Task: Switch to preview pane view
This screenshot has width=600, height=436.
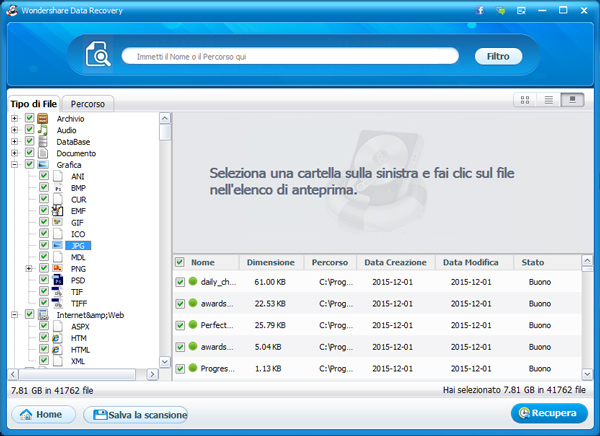Action: pyautogui.click(x=572, y=100)
